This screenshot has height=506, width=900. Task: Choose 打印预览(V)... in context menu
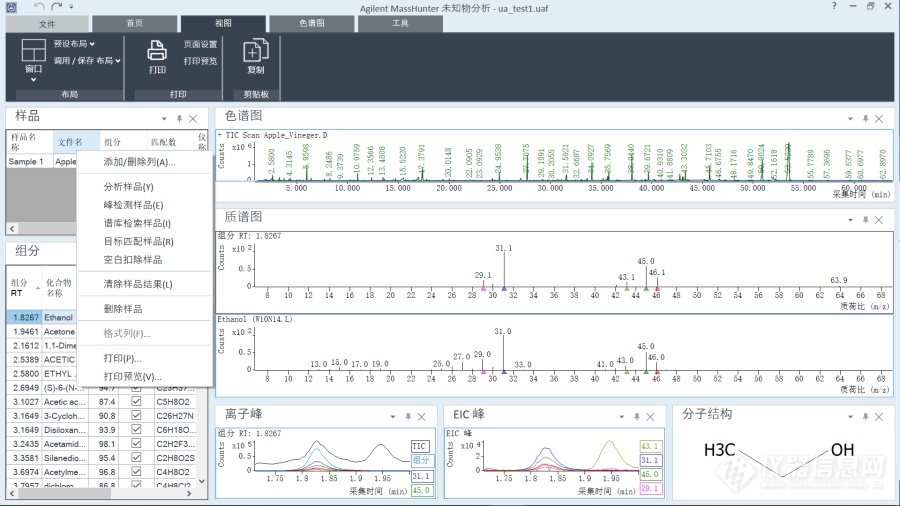(145, 376)
